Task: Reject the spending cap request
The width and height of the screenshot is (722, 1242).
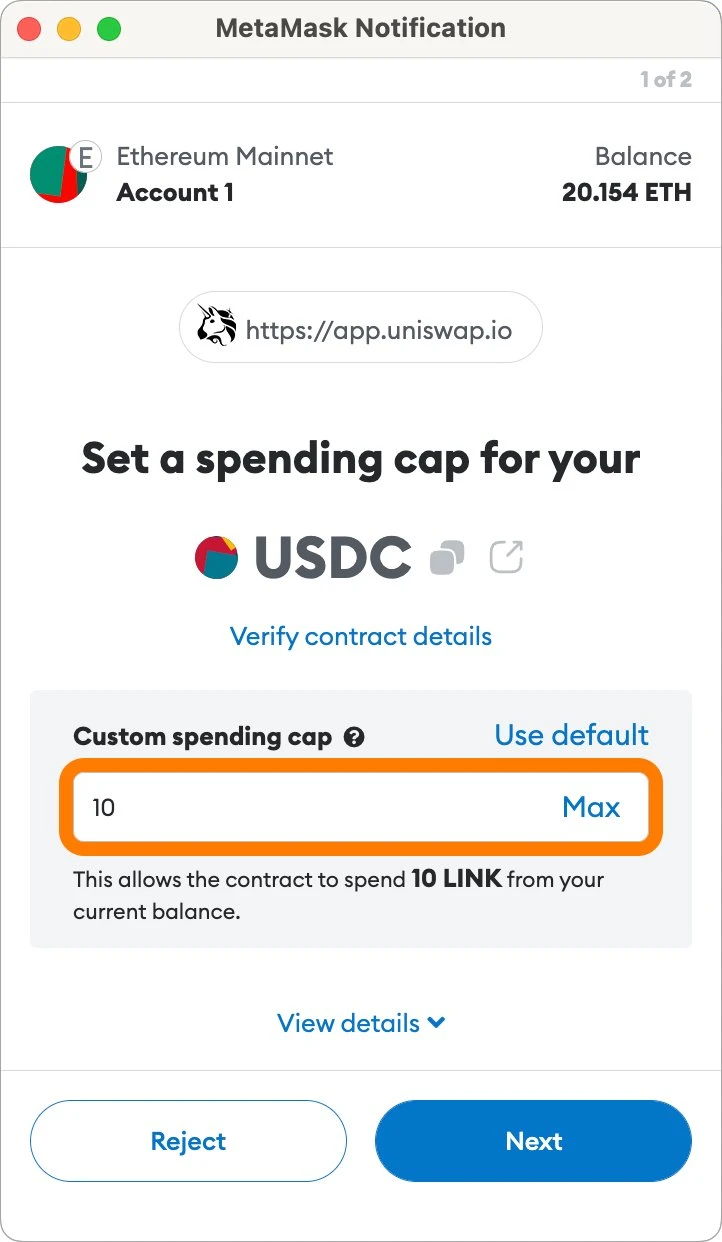Action: pyautogui.click(x=188, y=1141)
